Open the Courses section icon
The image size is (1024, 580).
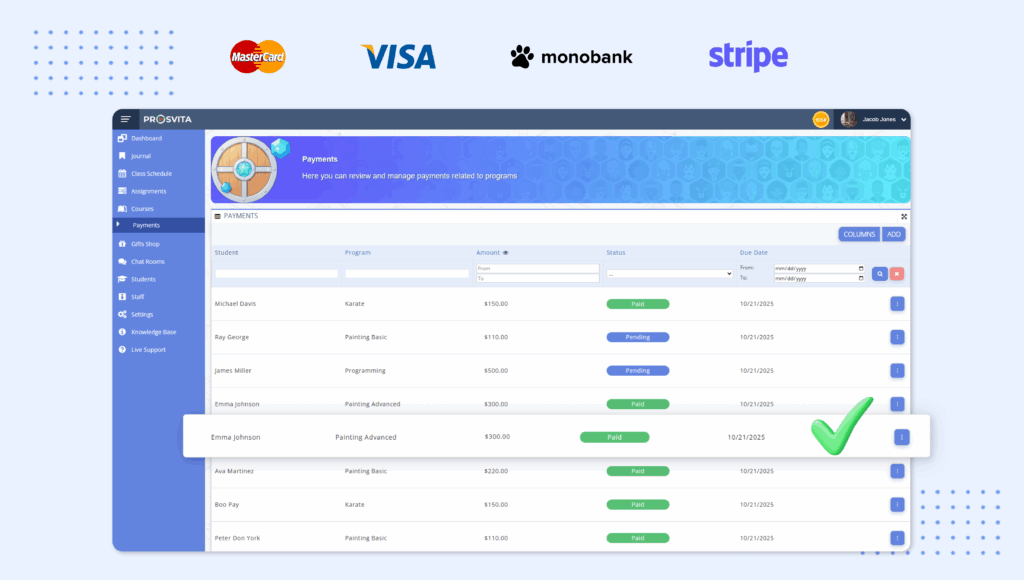coord(120,208)
